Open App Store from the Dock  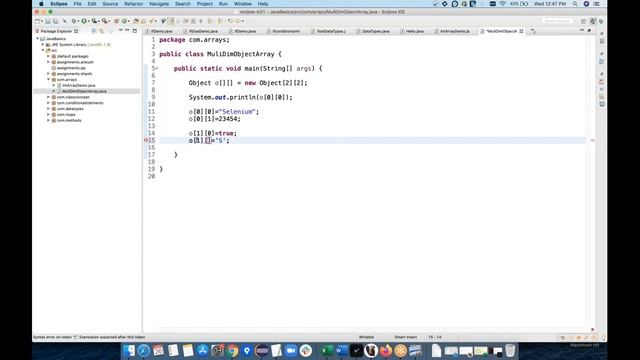[x=203, y=351]
